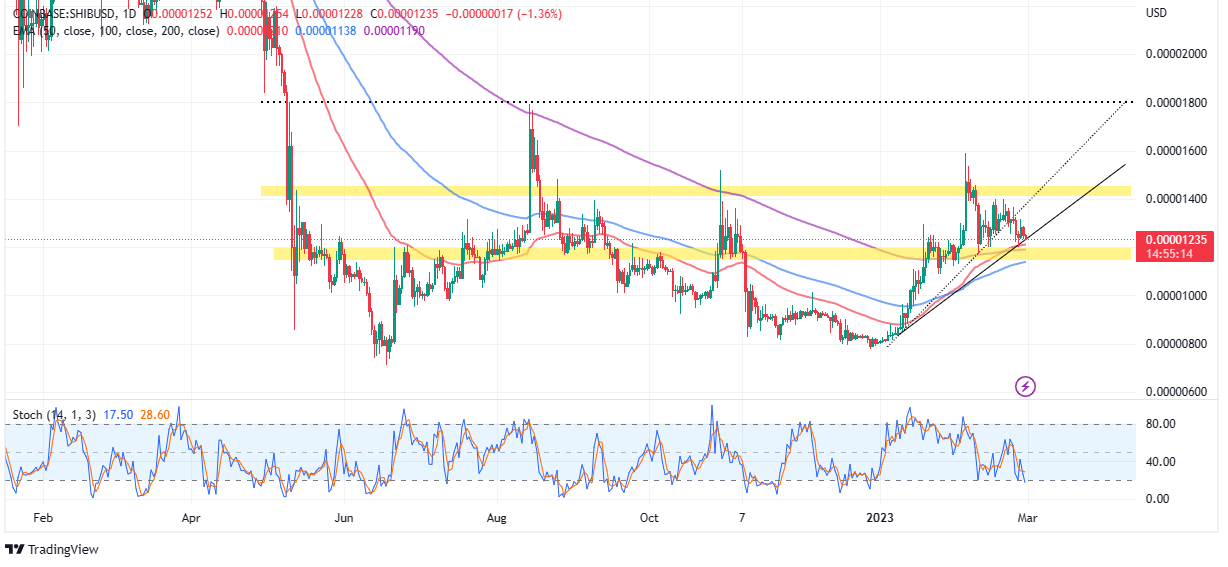Image resolution: width=1228 pixels, height=567 pixels.
Task: Click the purple lightning bolt events icon
Action: (1024, 385)
